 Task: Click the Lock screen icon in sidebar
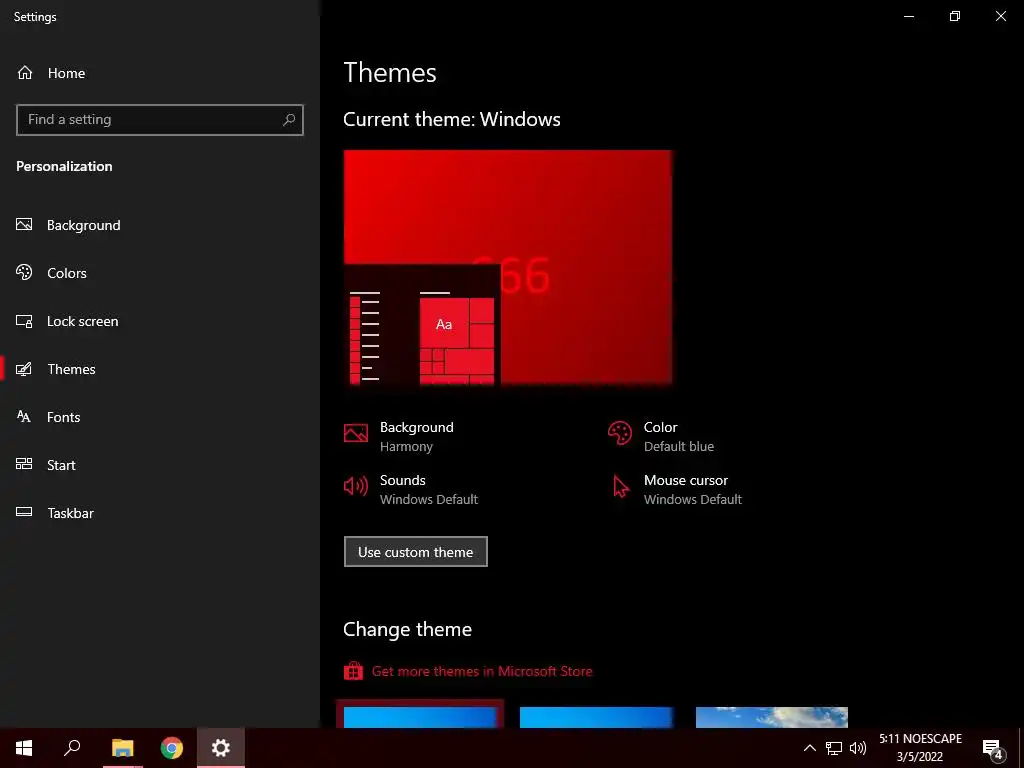tap(24, 321)
